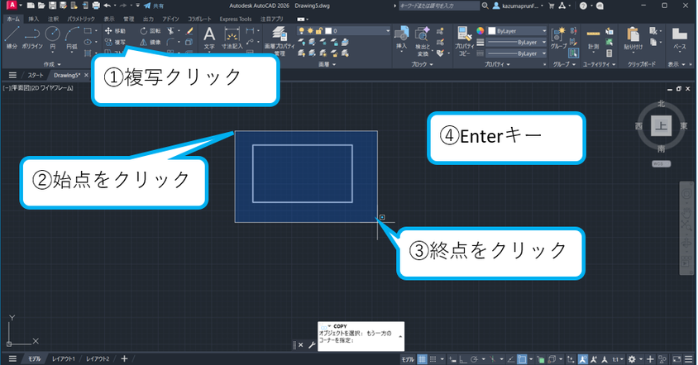Viewport: 698px width, 365px height.
Task: Open the Annotate (注釈) ribbon tab
Action: 53,19
